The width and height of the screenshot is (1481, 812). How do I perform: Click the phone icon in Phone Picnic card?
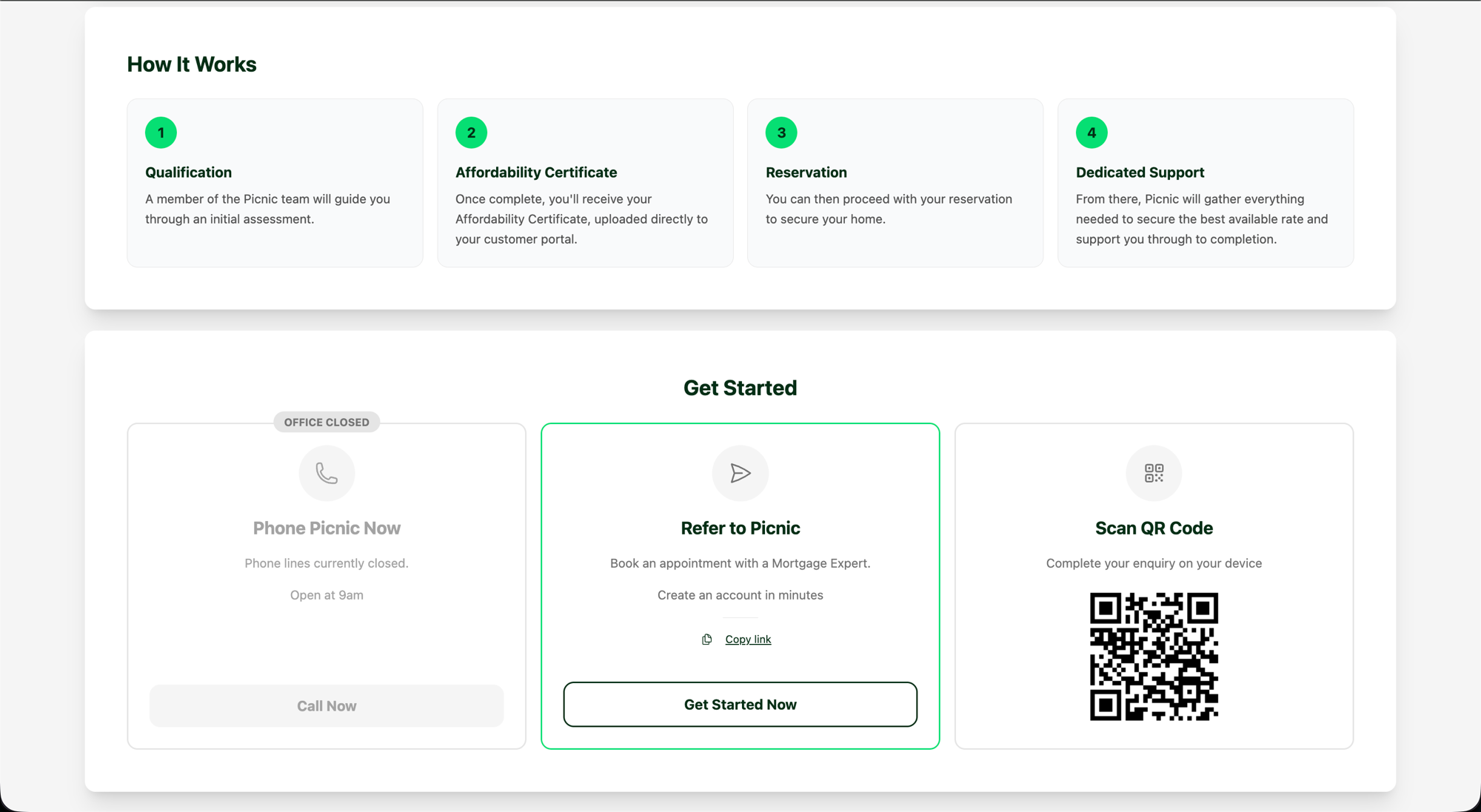pyautogui.click(x=327, y=473)
